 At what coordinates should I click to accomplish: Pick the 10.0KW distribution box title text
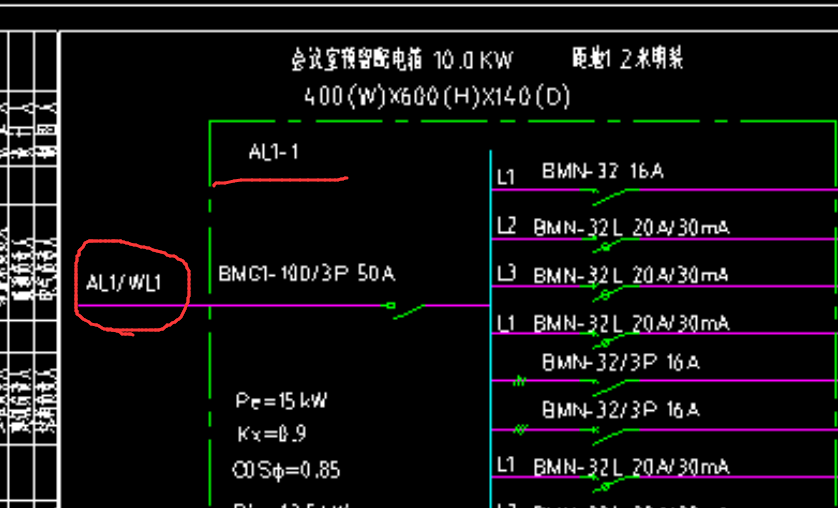(x=402, y=60)
